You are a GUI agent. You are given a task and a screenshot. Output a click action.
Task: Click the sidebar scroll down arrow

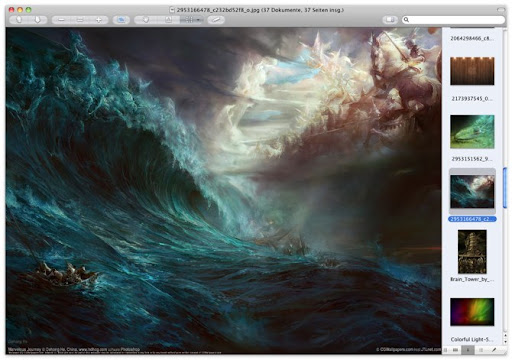pyautogui.click(x=505, y=341)
